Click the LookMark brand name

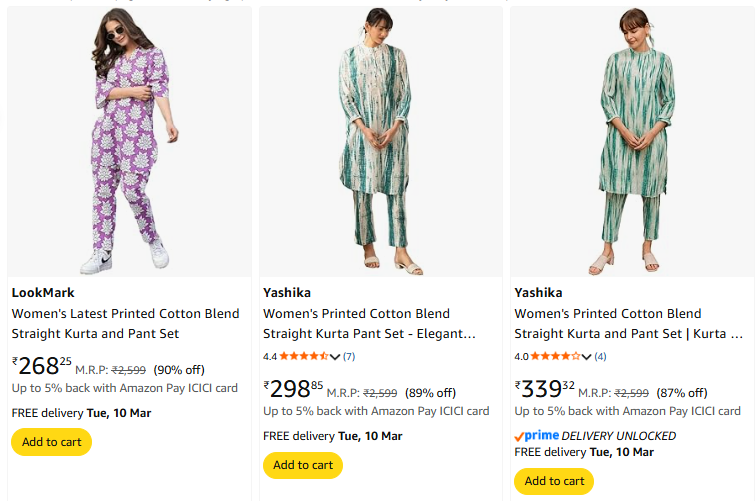43,293
